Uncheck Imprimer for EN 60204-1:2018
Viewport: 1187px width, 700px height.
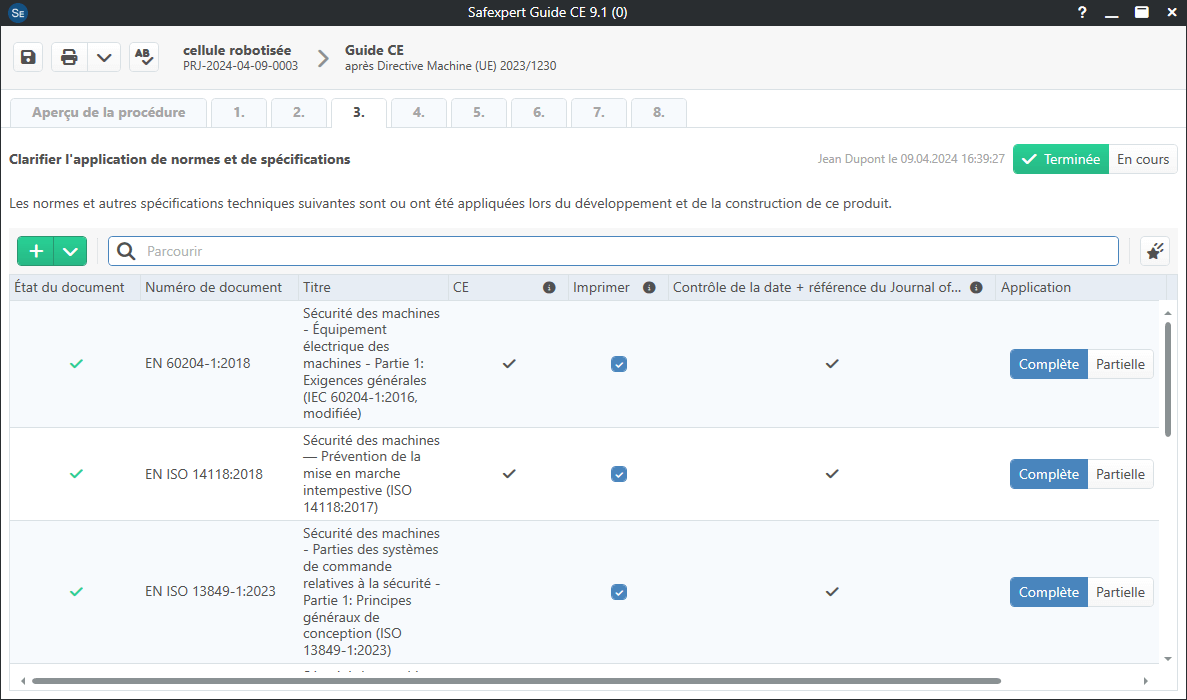tap(619, 364)
